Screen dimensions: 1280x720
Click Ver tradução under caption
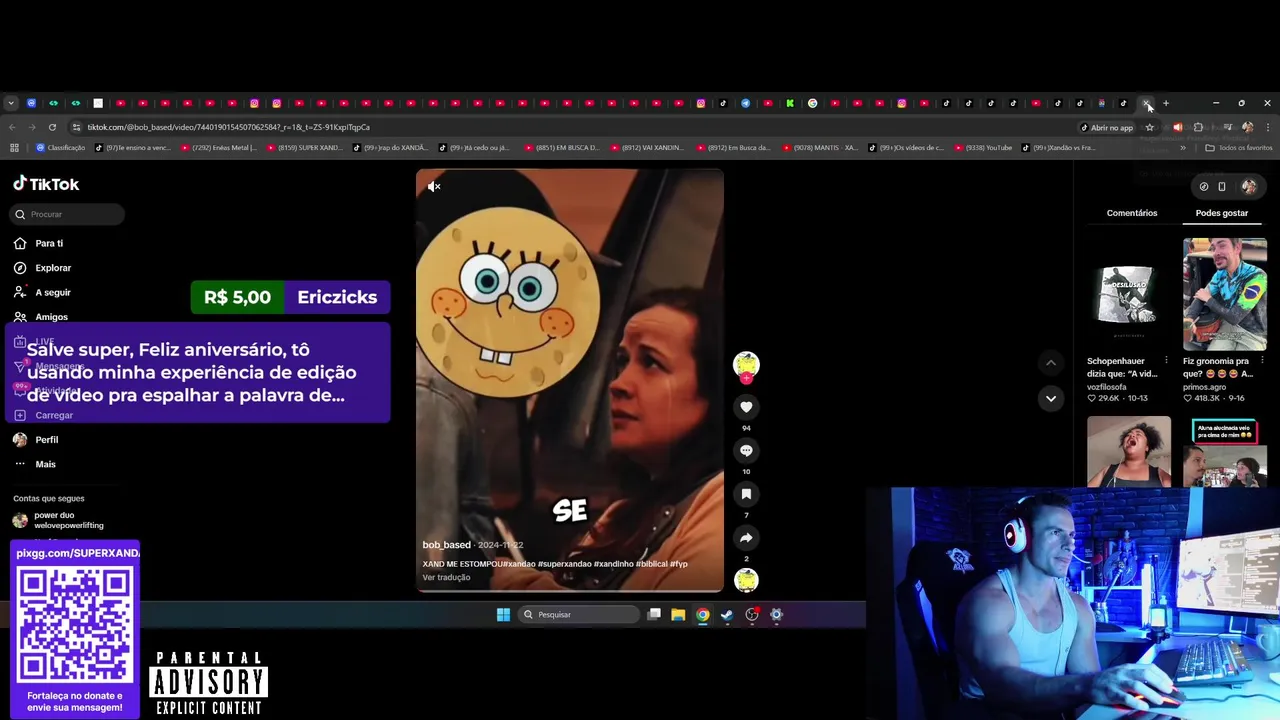446,578
